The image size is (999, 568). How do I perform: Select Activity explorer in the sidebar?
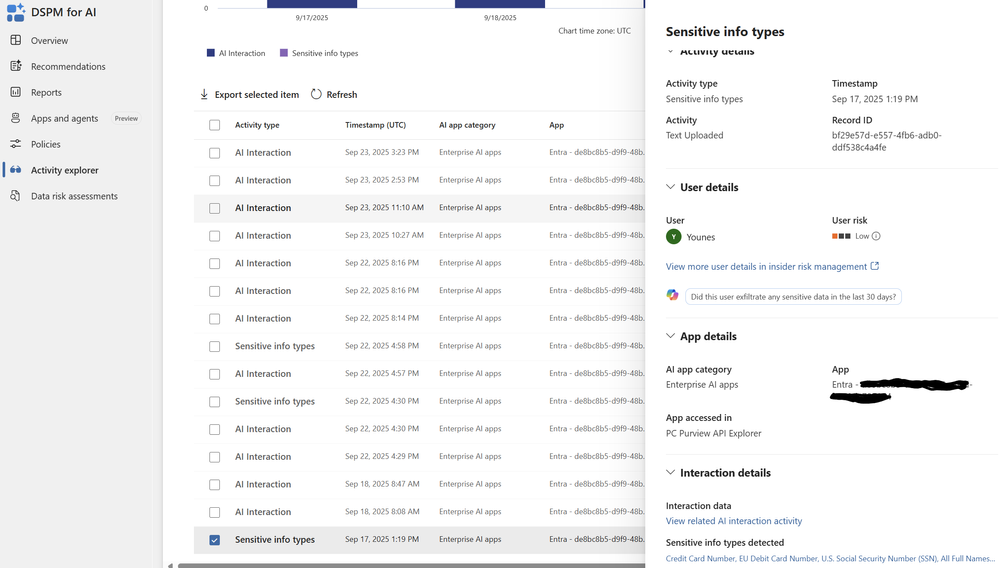click(64, 170)
